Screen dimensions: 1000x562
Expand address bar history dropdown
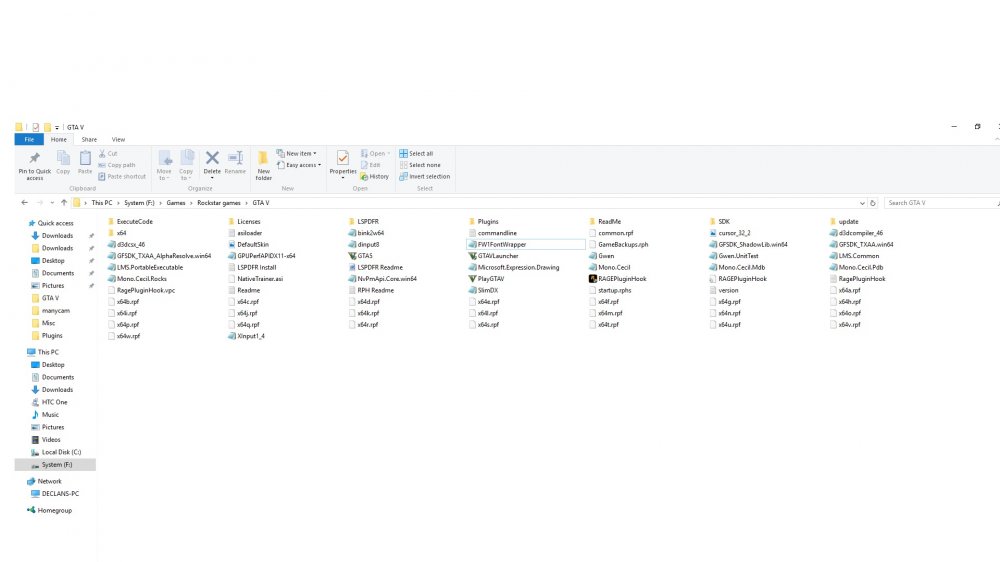click(862, 203)
